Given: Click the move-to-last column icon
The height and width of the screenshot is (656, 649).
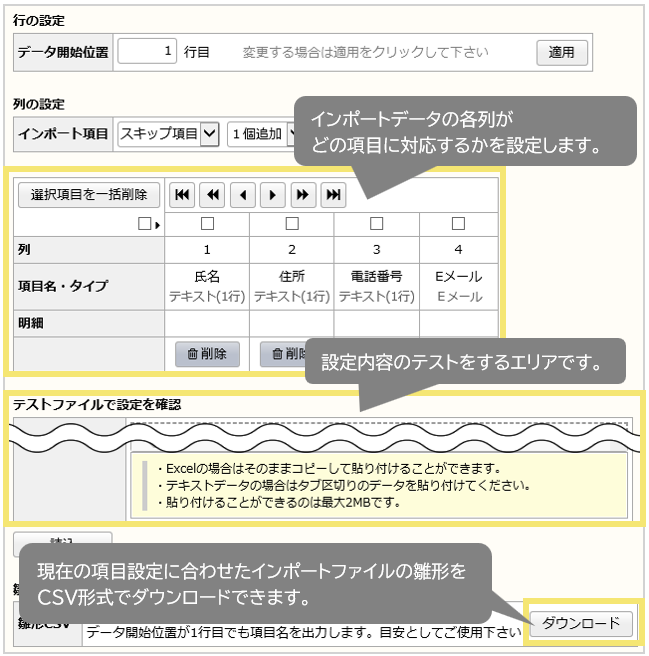Looking at the screenshot, I should pos(333,194).
